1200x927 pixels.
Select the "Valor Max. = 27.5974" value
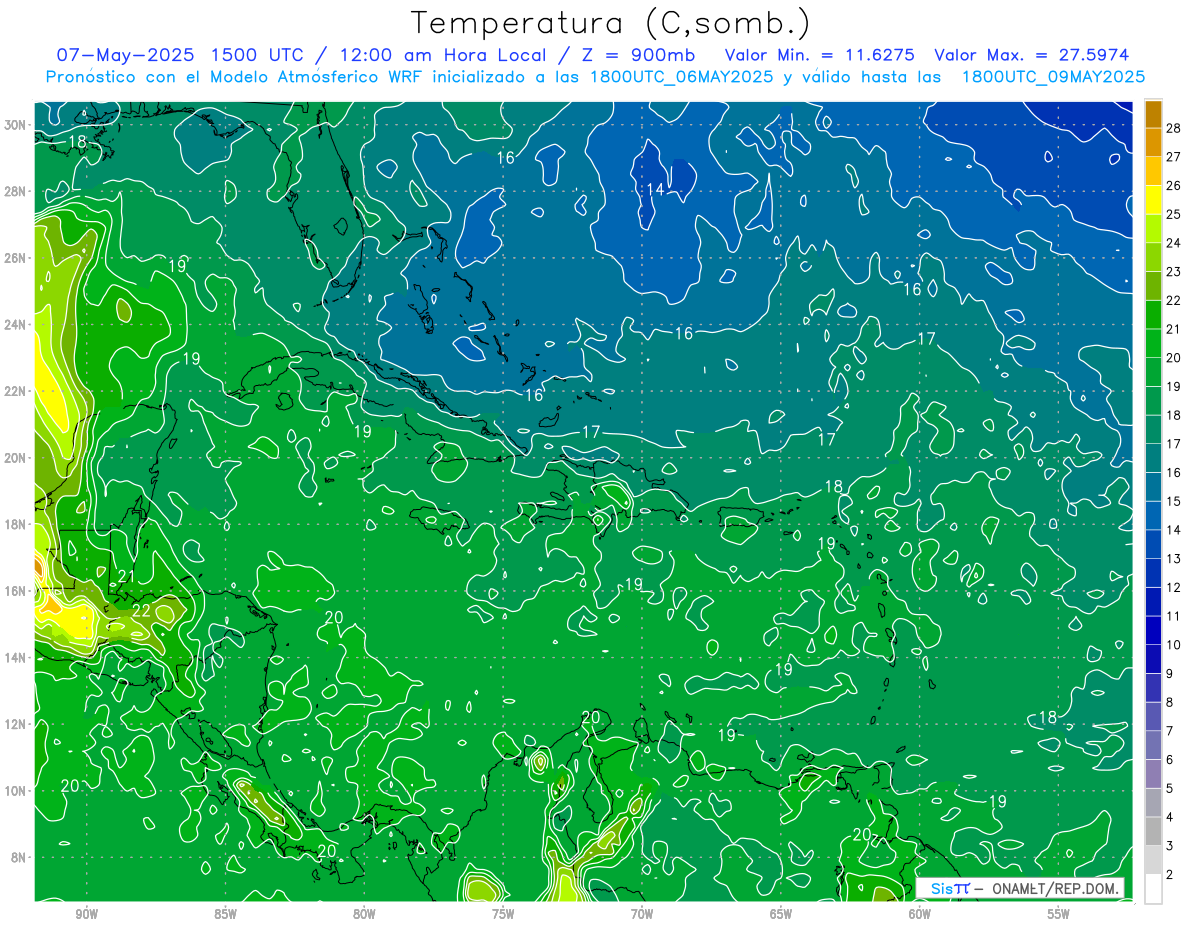[1032, 56]
